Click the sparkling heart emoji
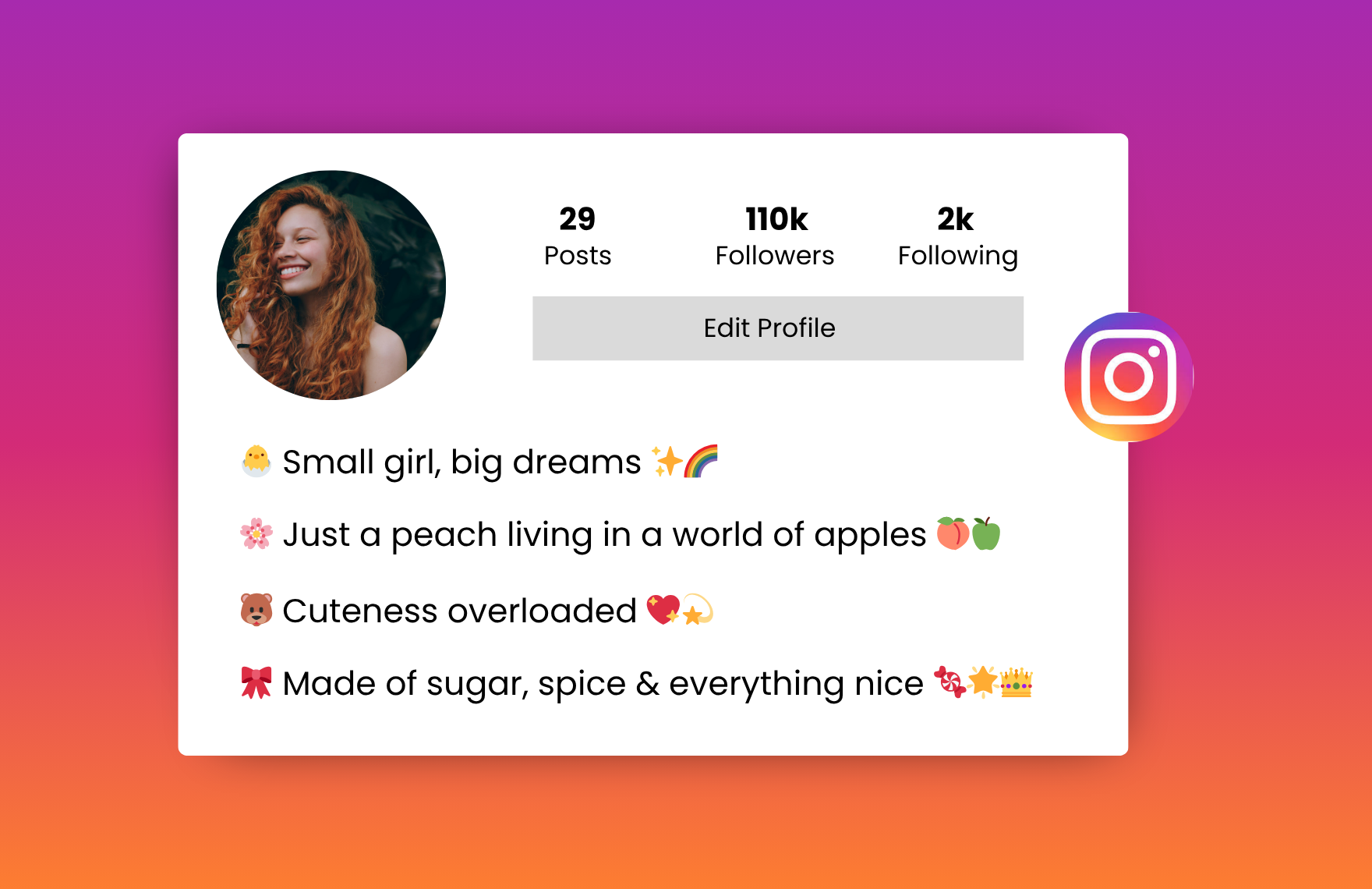This screenshot has height=889, width=1372. click(x=663, y=610)
